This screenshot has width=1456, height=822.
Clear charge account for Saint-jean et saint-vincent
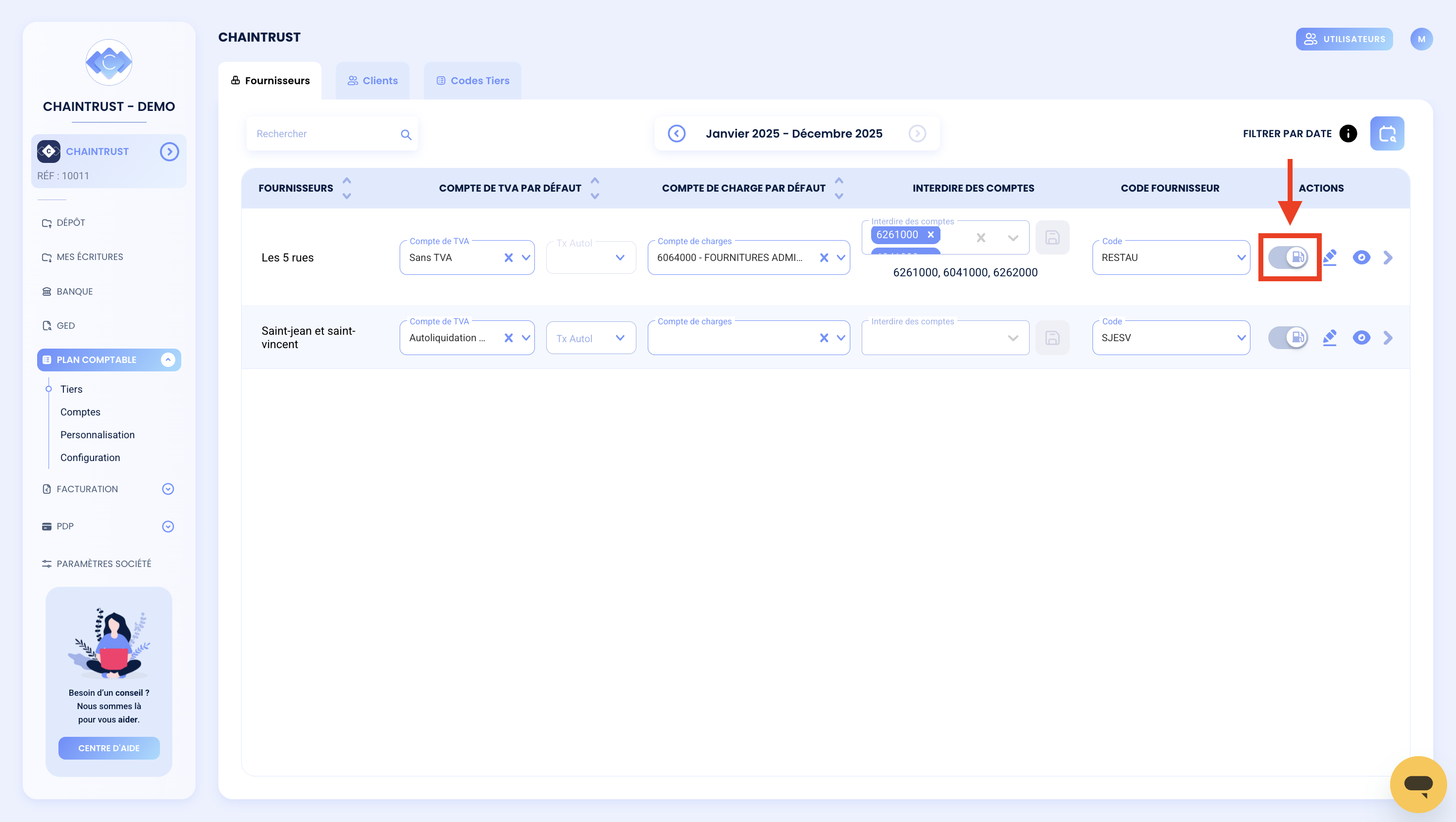[x=824, y=338]
